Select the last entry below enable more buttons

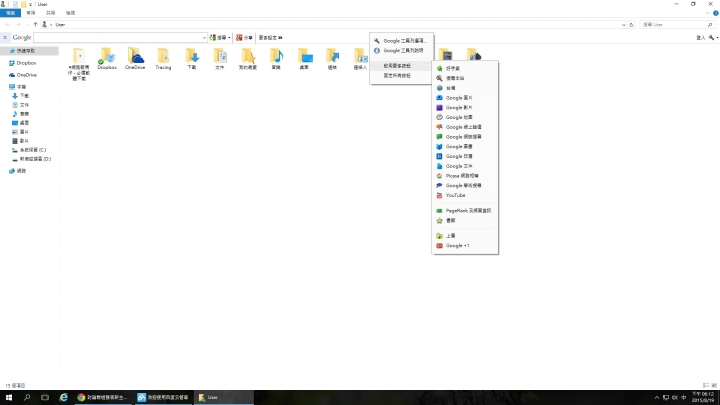coord(401,75)
